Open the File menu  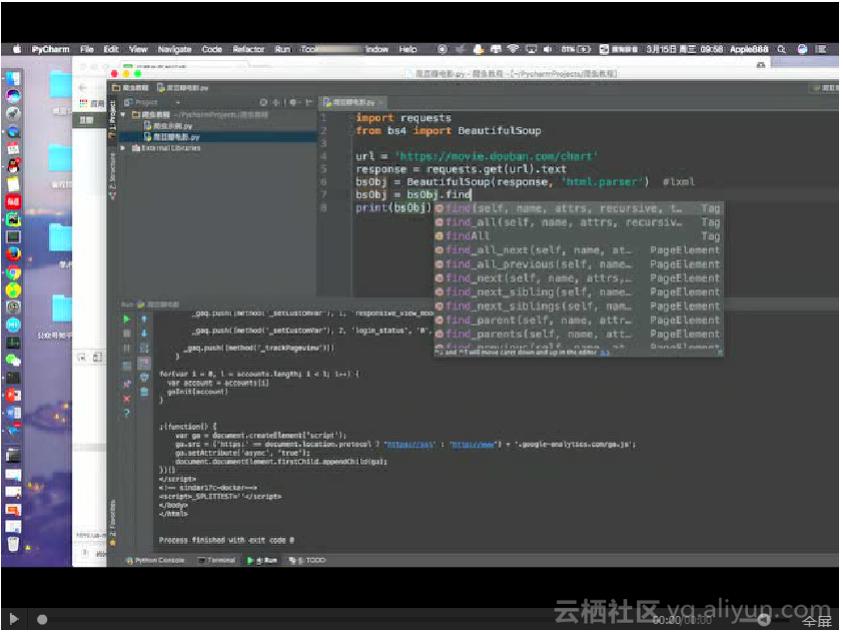coord(87,49)
